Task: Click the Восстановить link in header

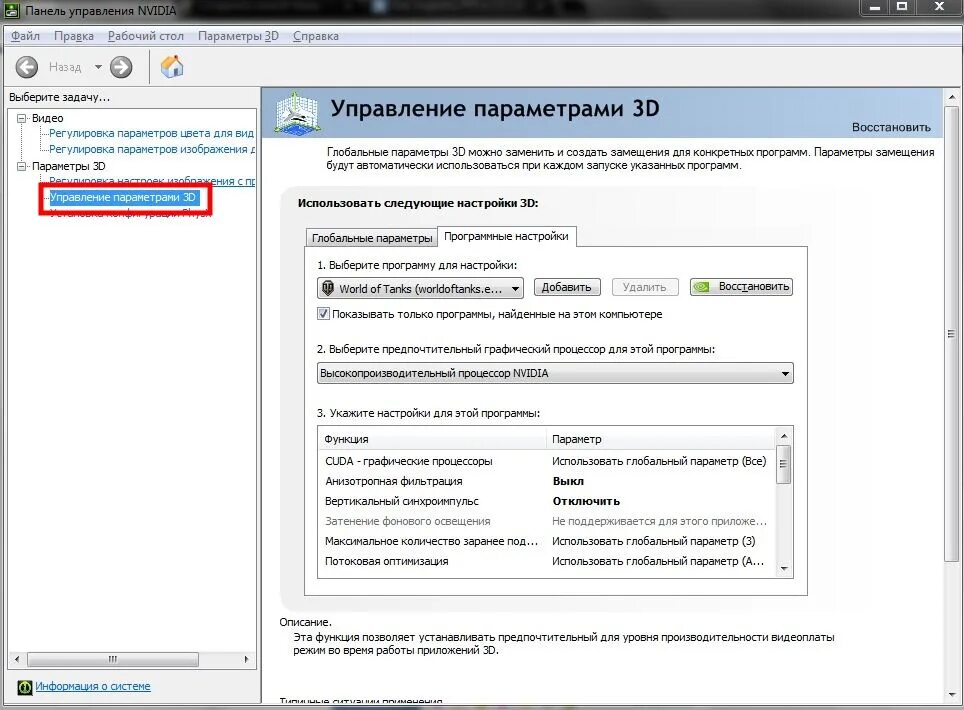Action: [891, 127]
